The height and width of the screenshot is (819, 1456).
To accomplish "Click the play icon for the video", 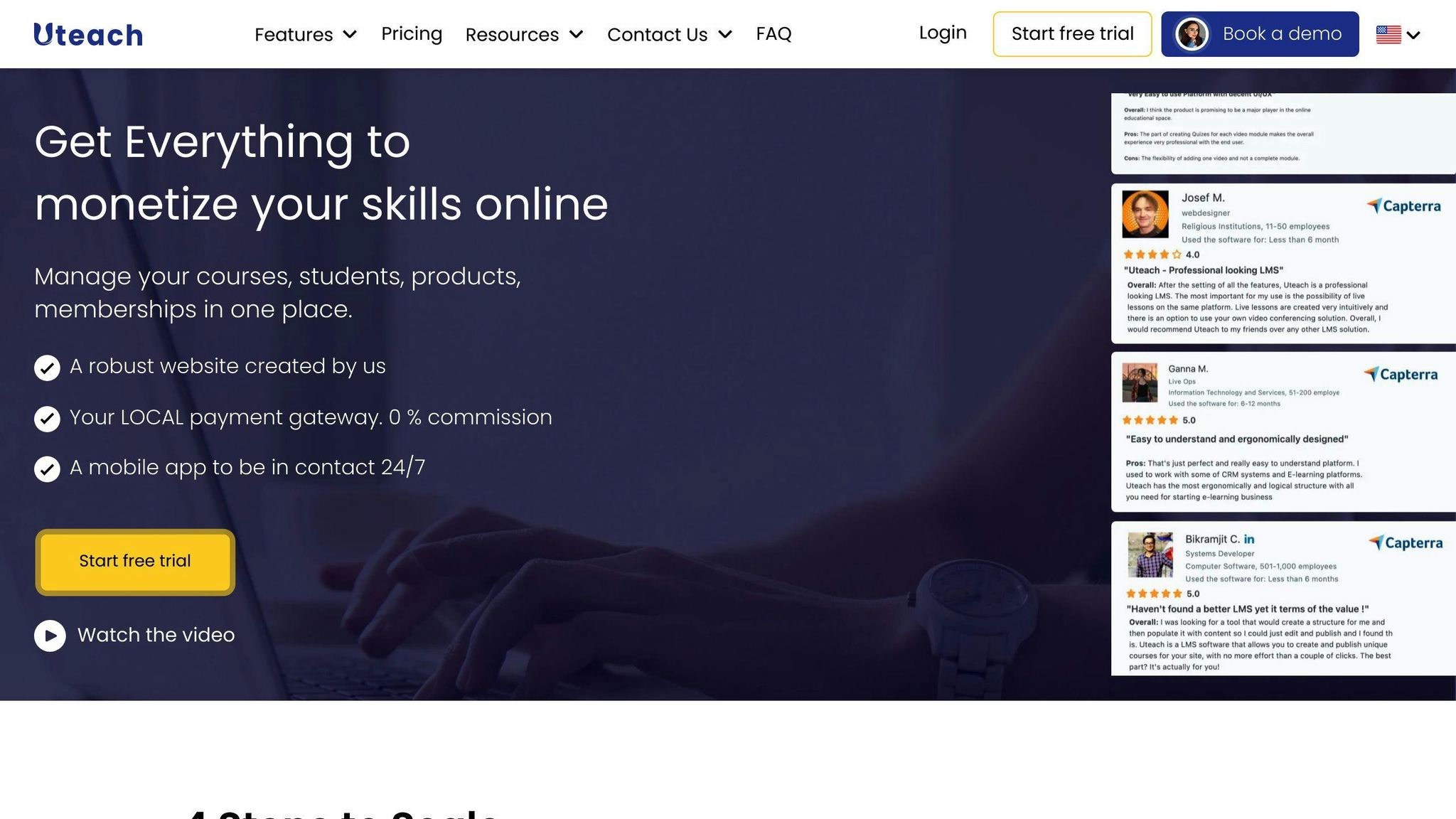I will [50, 636].
